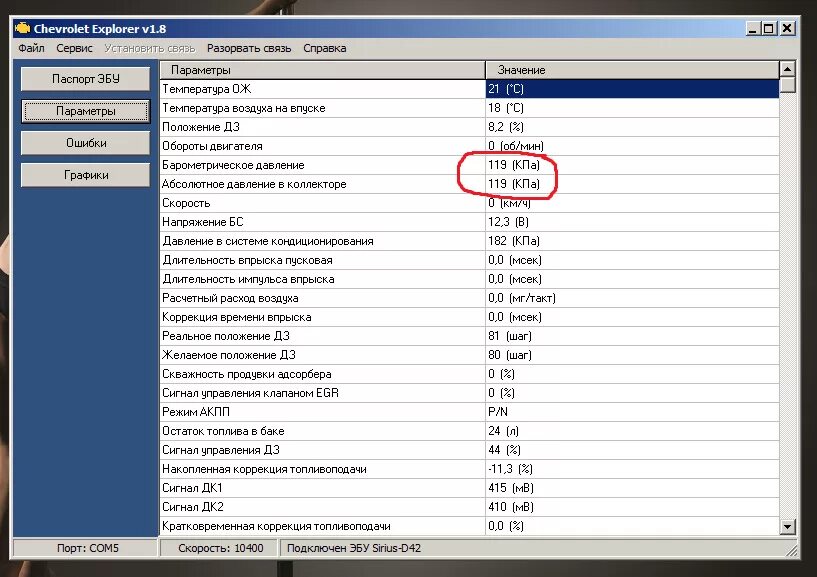Select Реальное положение ДЗ row

pos(469,336)
